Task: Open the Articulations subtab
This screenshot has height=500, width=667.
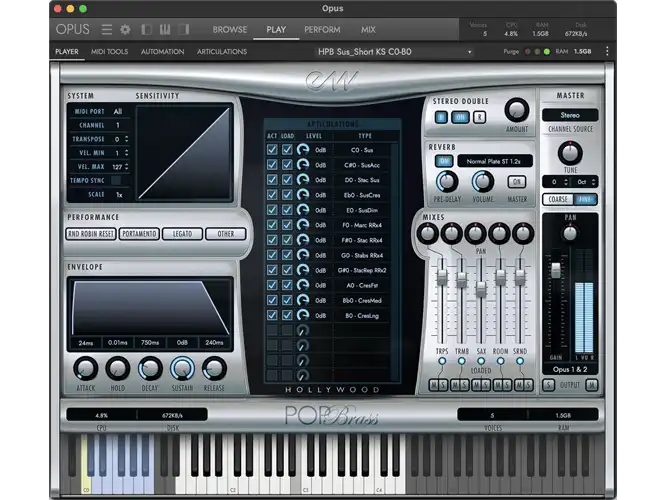Action: coord(222,51)
